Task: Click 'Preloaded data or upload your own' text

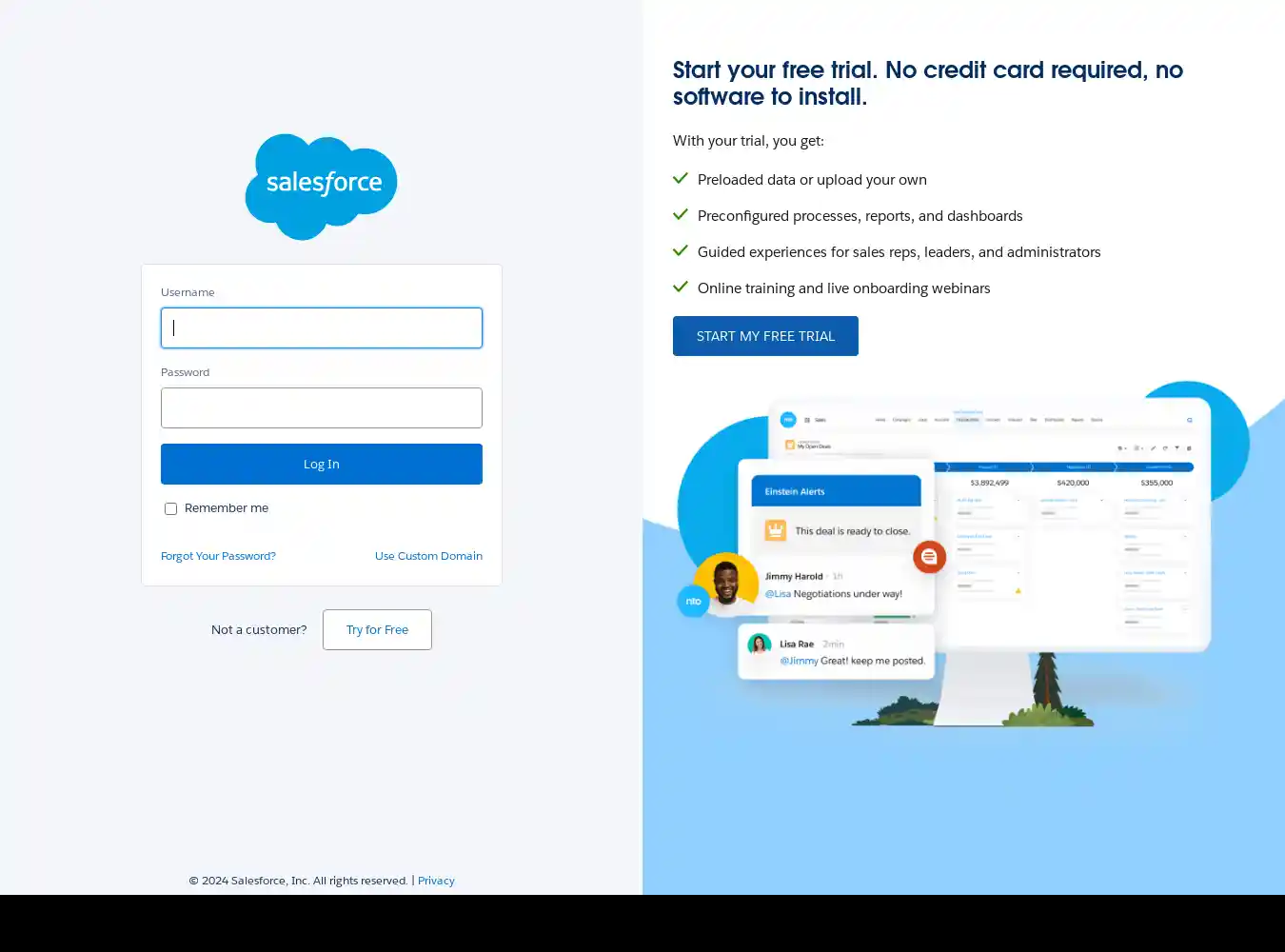Action: (812, 180)
